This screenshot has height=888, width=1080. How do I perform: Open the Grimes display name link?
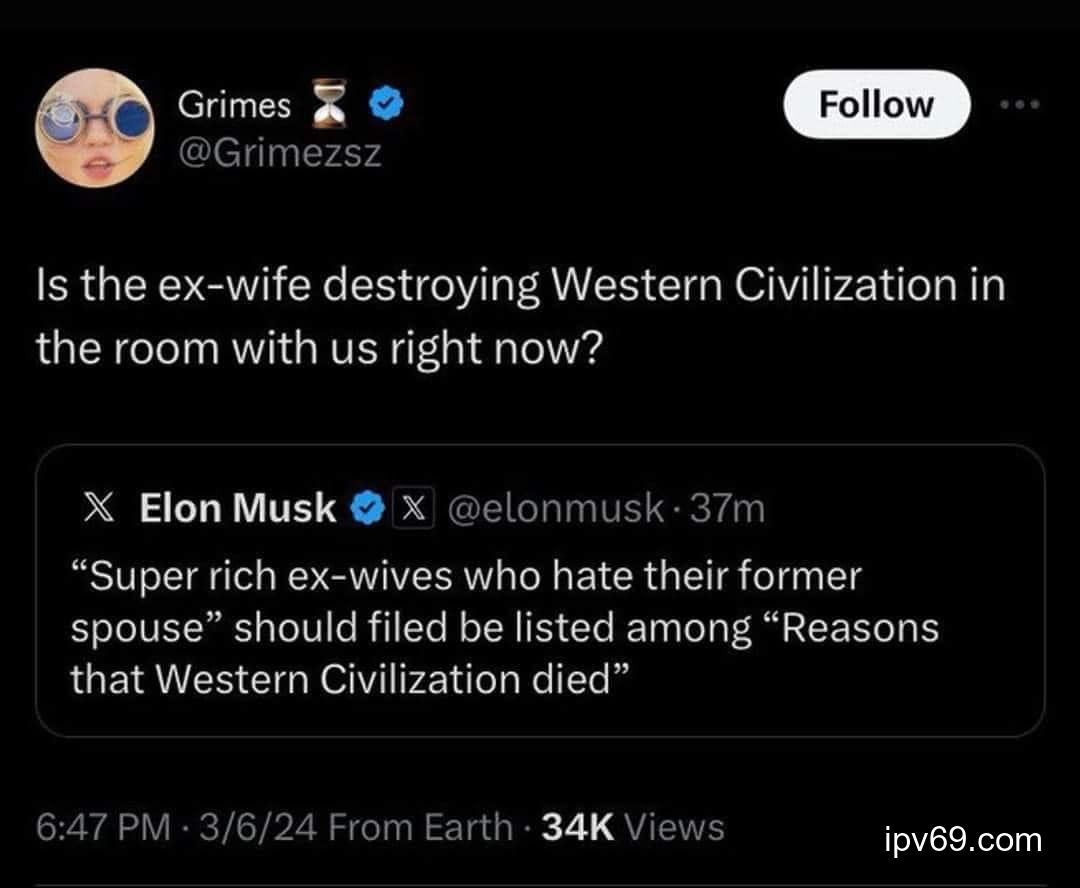(235, 104)
